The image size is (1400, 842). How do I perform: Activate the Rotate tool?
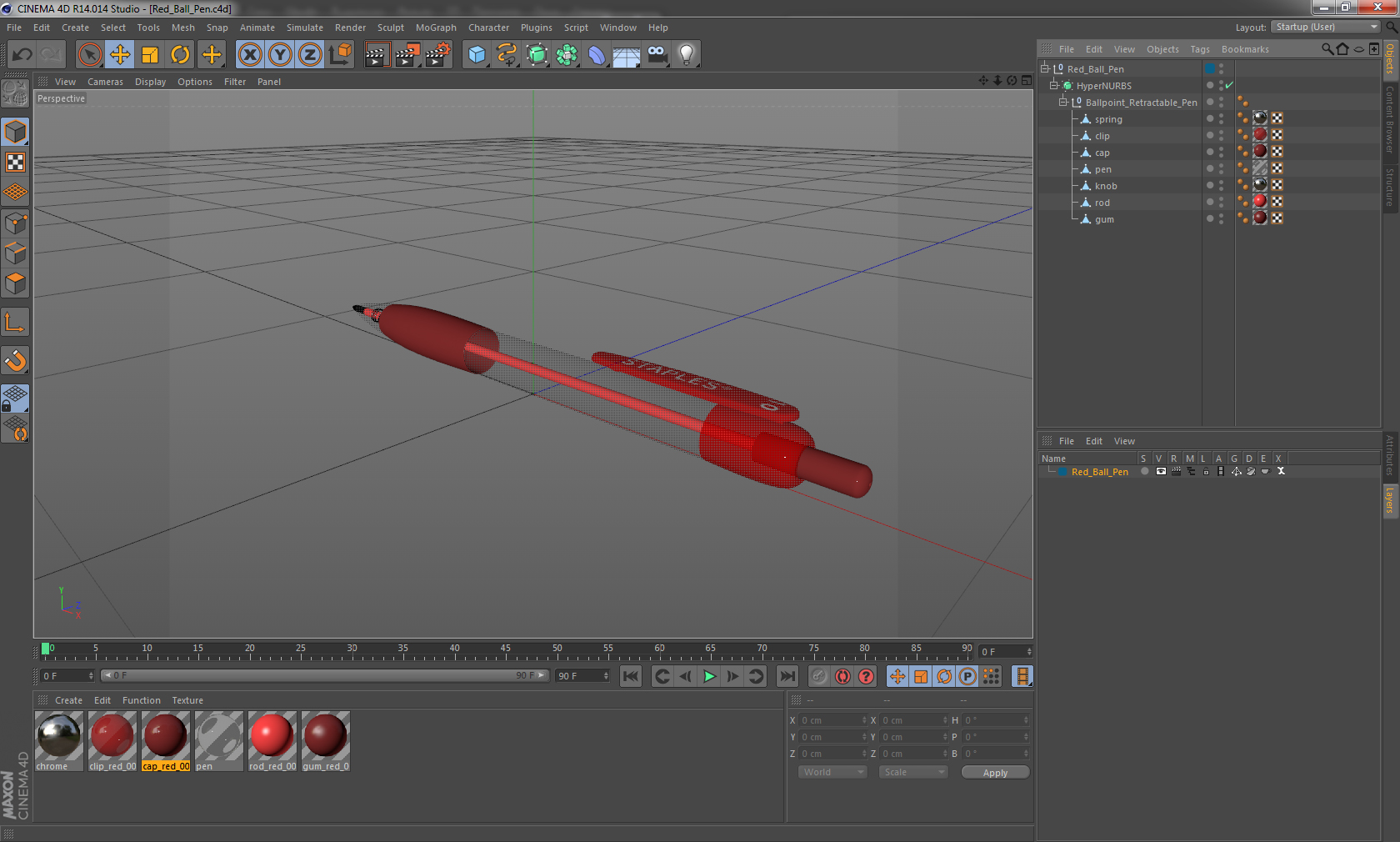180,55
